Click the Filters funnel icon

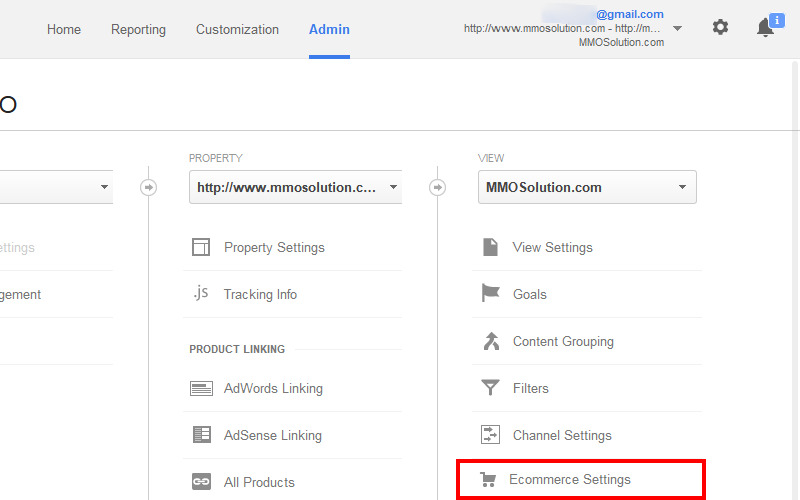point(491,388)
